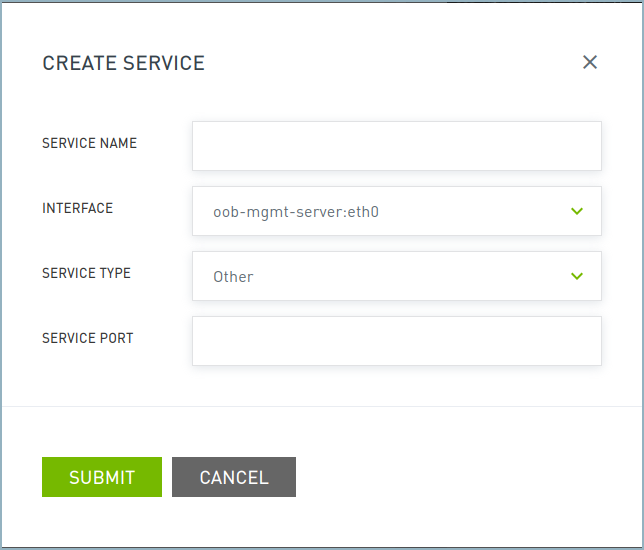The width and height of the screenshot is (644, 550).
Task: Click the green chevron in the Service Type field
Action: point(576,276)
